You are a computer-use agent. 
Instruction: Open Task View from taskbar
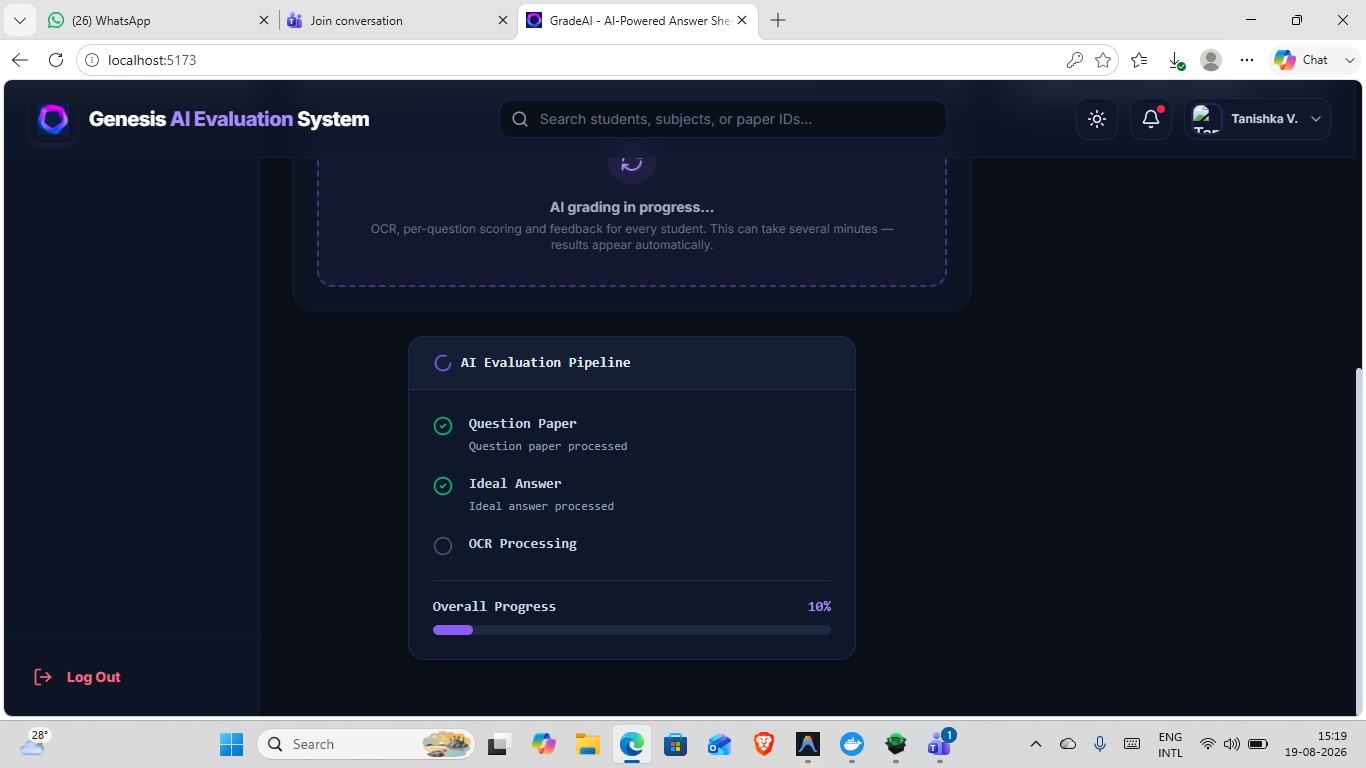[498, 744]
